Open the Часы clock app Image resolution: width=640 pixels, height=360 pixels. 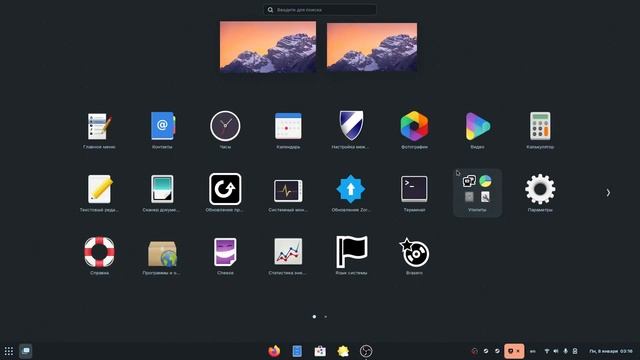(225, 126)
